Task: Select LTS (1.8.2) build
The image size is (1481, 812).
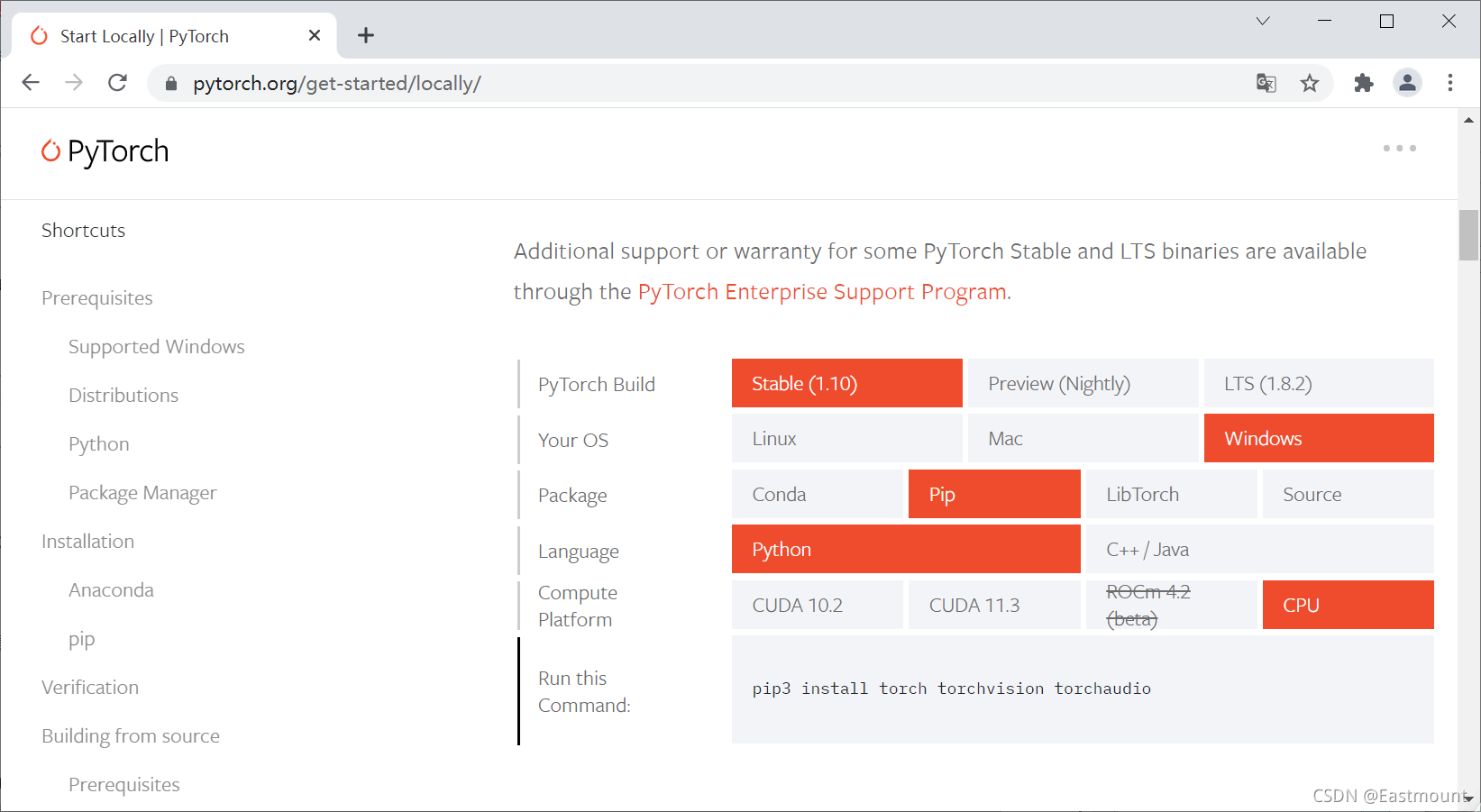Action: [x=1319, y=383]
